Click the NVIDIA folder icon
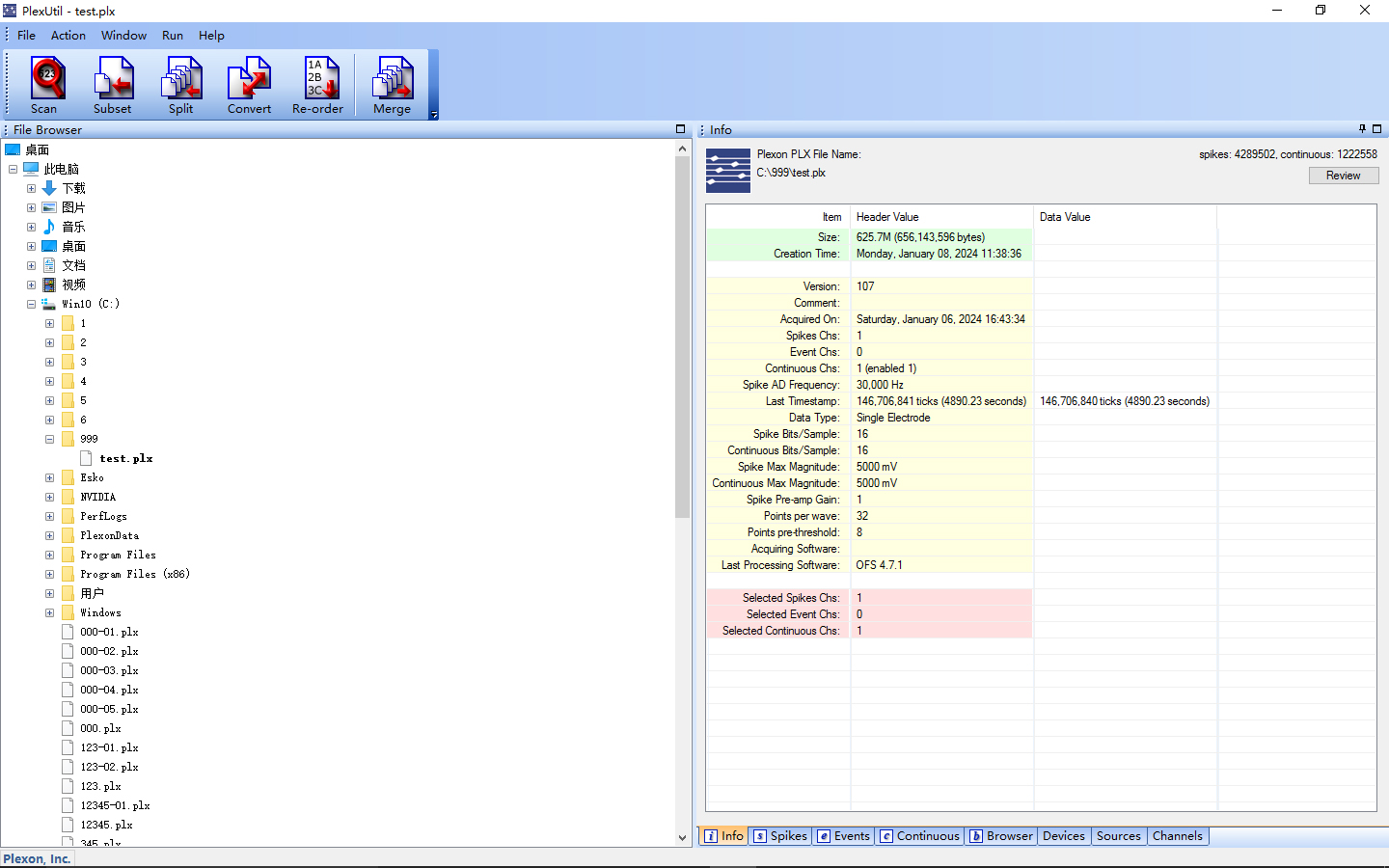This screenshot has height=868, width=1389. 68,497
